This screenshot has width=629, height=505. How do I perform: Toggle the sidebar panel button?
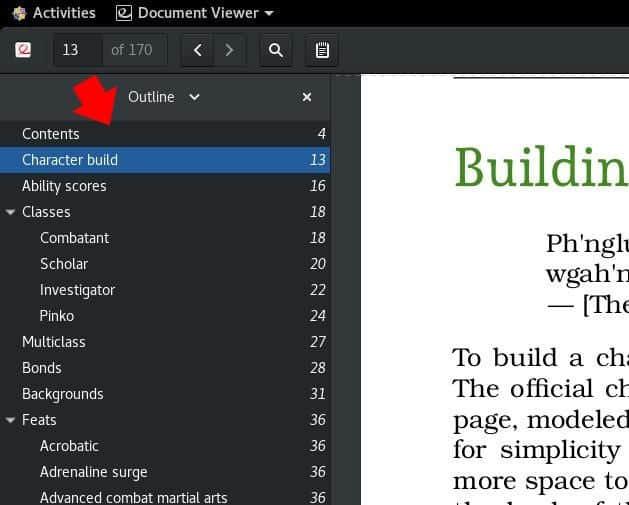(23, 50)
